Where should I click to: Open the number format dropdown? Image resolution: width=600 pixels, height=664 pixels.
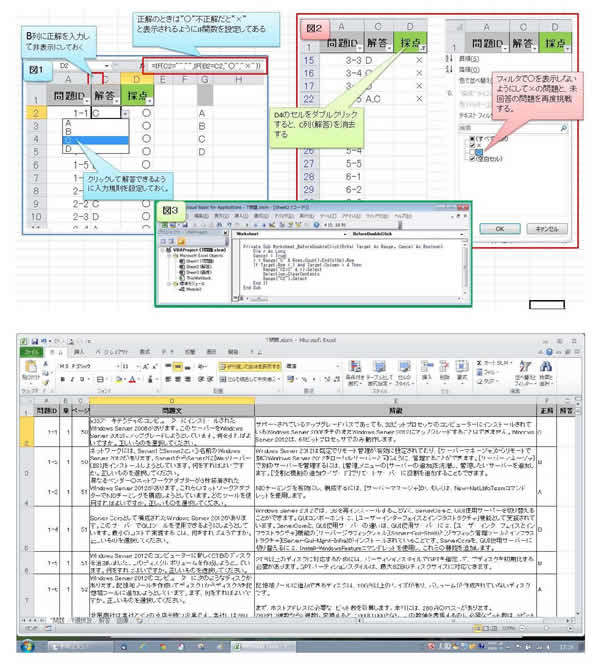[338, 366]
